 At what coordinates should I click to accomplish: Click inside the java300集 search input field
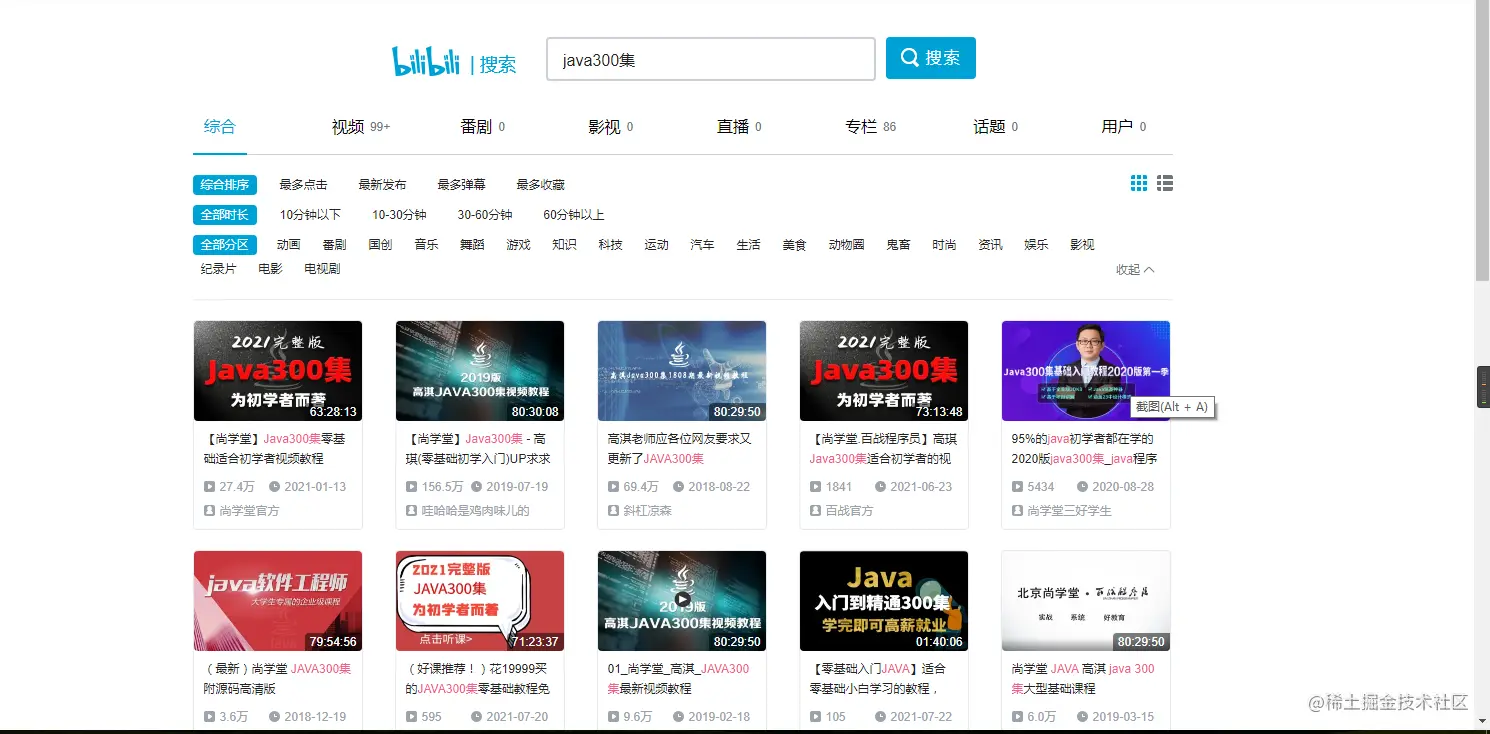tap(710, 59)
